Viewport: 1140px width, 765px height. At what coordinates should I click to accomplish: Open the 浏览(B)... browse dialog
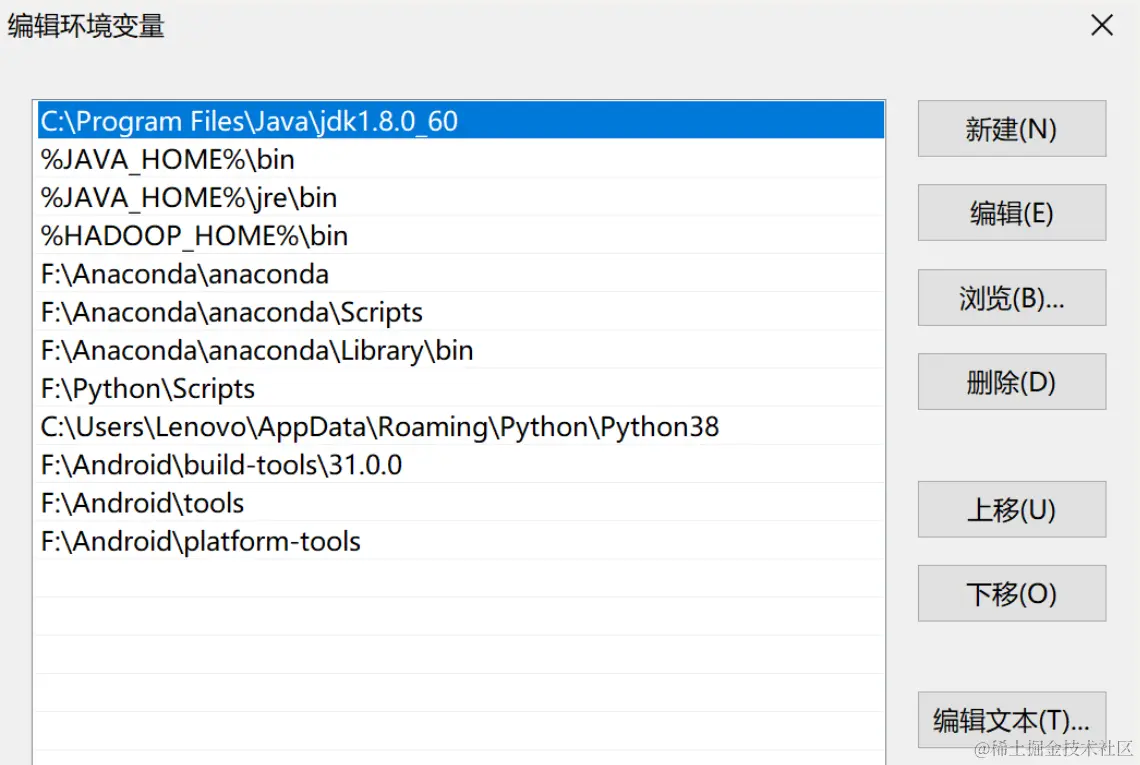pyautogui.click(x=1011, y=297)
